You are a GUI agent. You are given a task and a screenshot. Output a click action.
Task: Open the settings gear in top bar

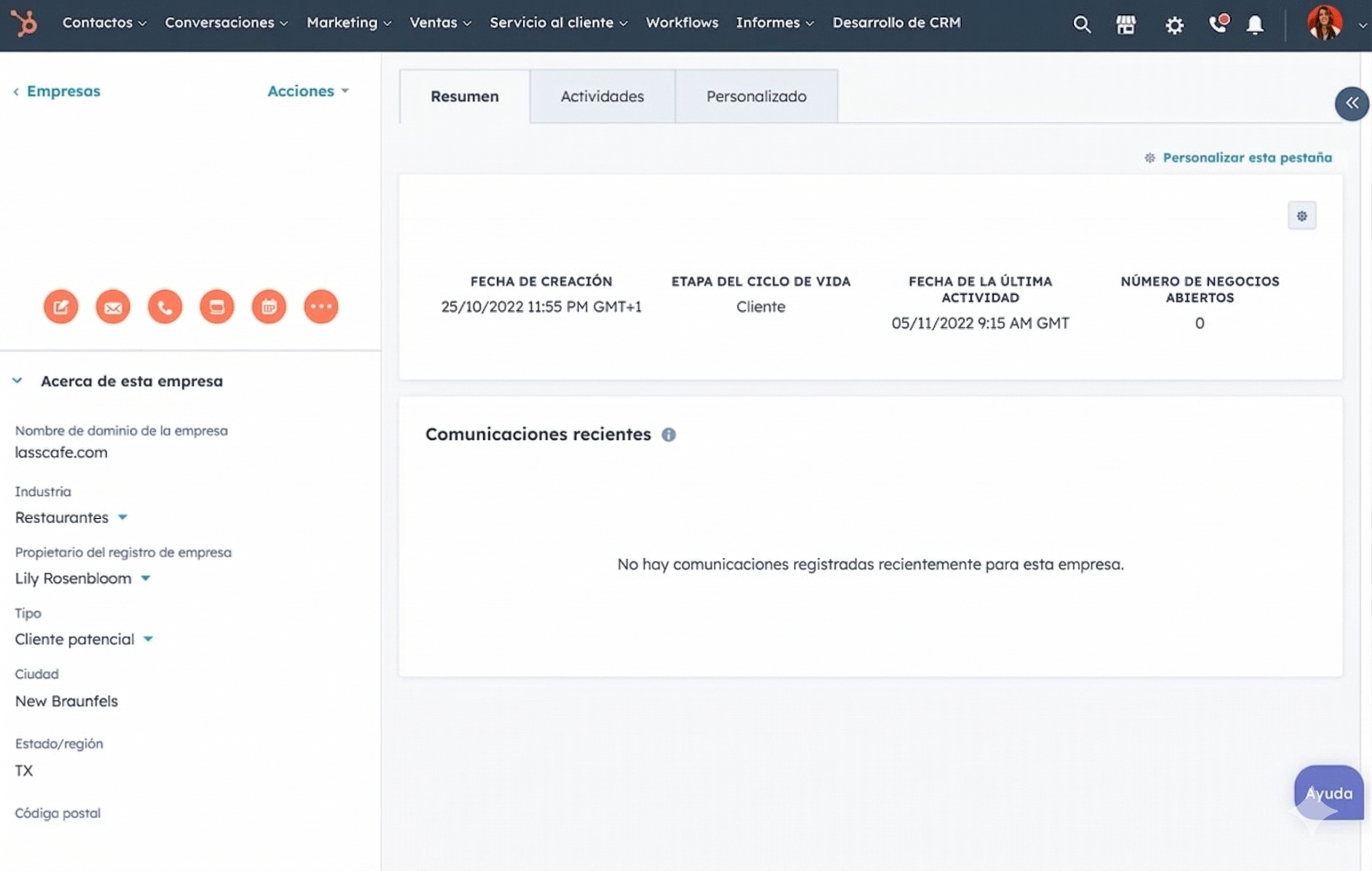tap(1174, 25)
